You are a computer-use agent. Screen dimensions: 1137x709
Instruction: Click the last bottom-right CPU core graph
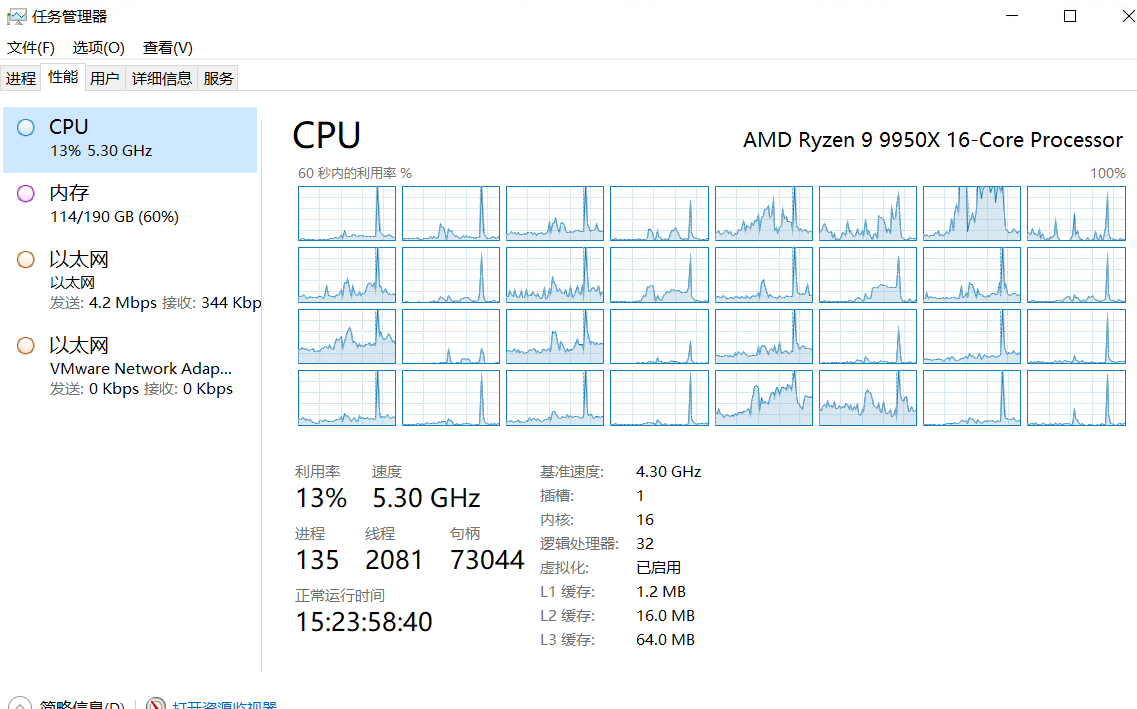tap(1075, 398)
